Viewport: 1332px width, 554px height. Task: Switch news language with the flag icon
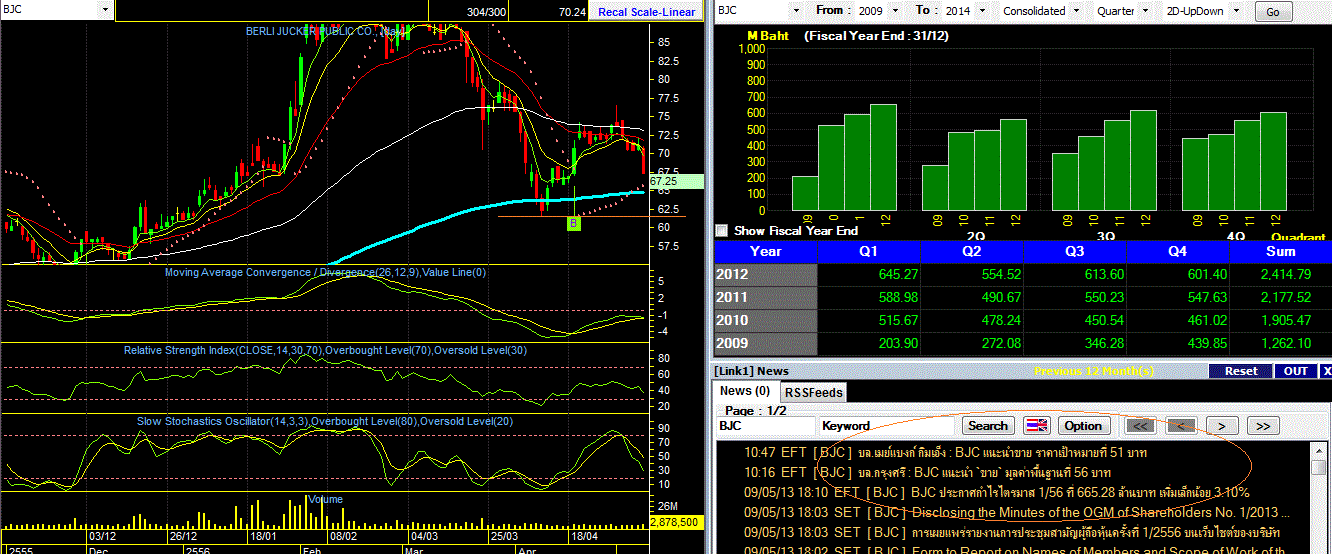[1037, 425]
